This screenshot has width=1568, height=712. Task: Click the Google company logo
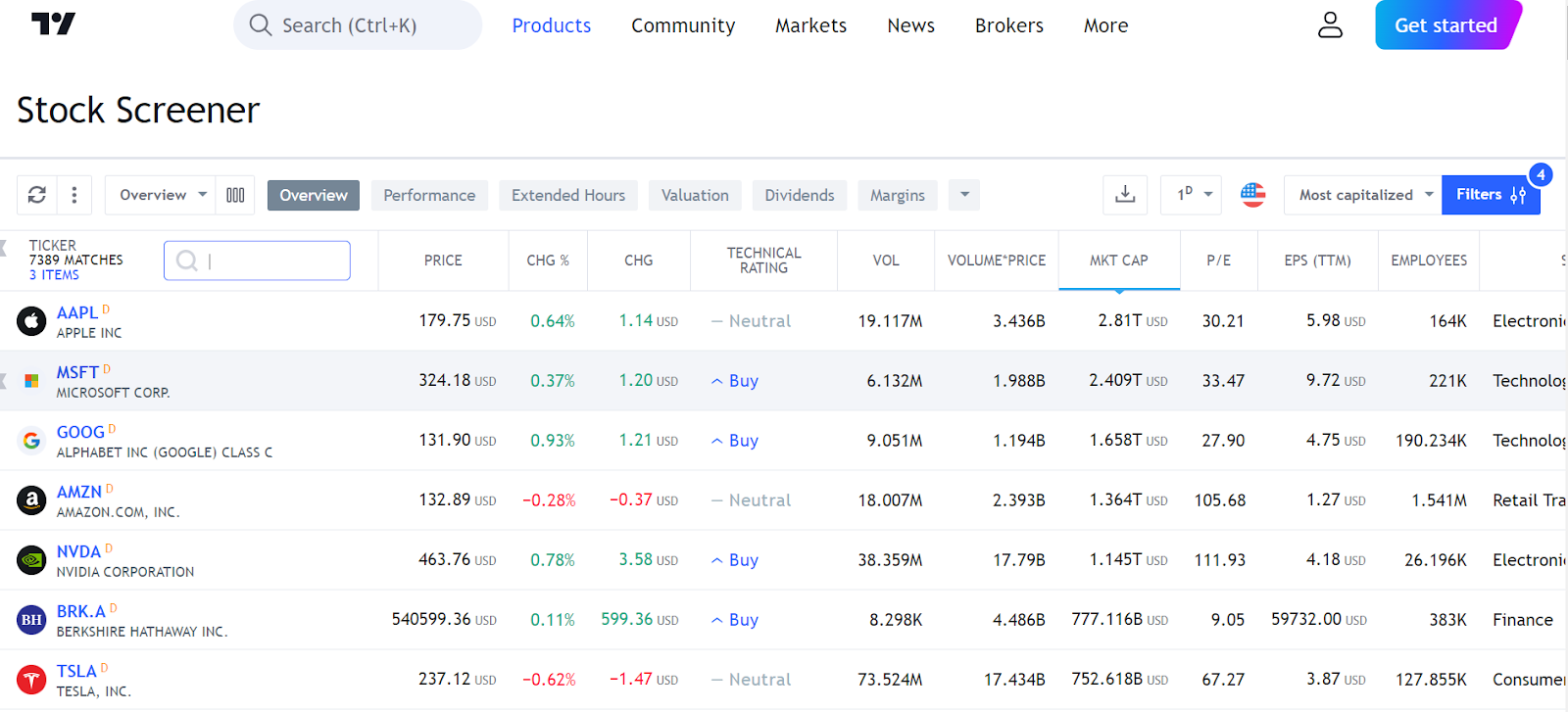click(31, 441)
